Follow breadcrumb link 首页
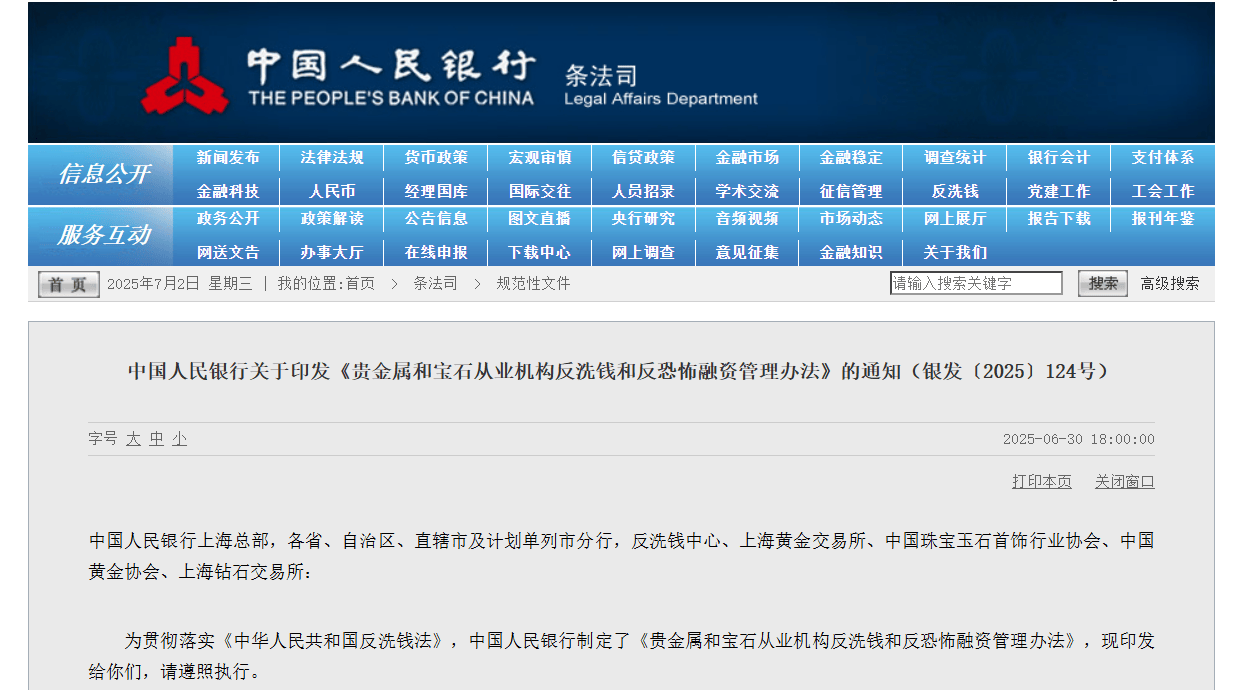This screenshot has width=1251, height=690. (x=360, y=284)
